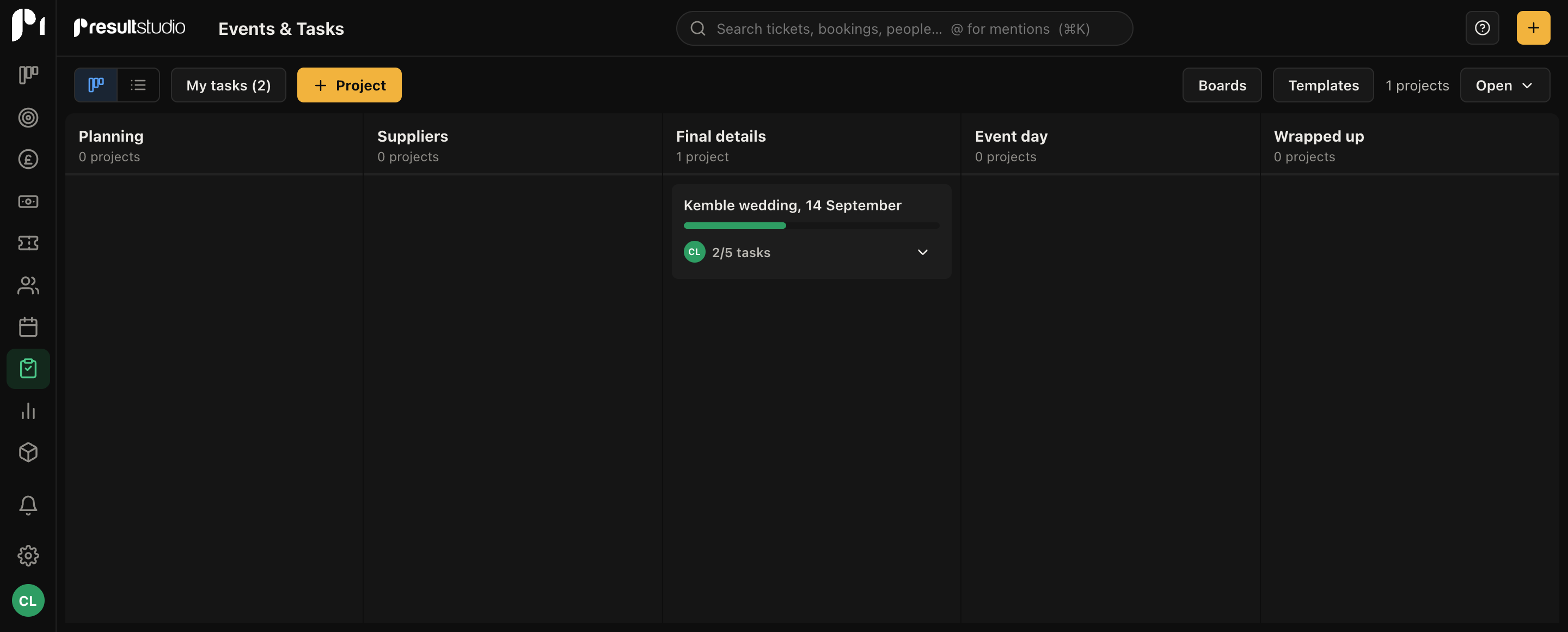Click the CL assignee avatar on card
1568x632 pixels.
[694, 252]
